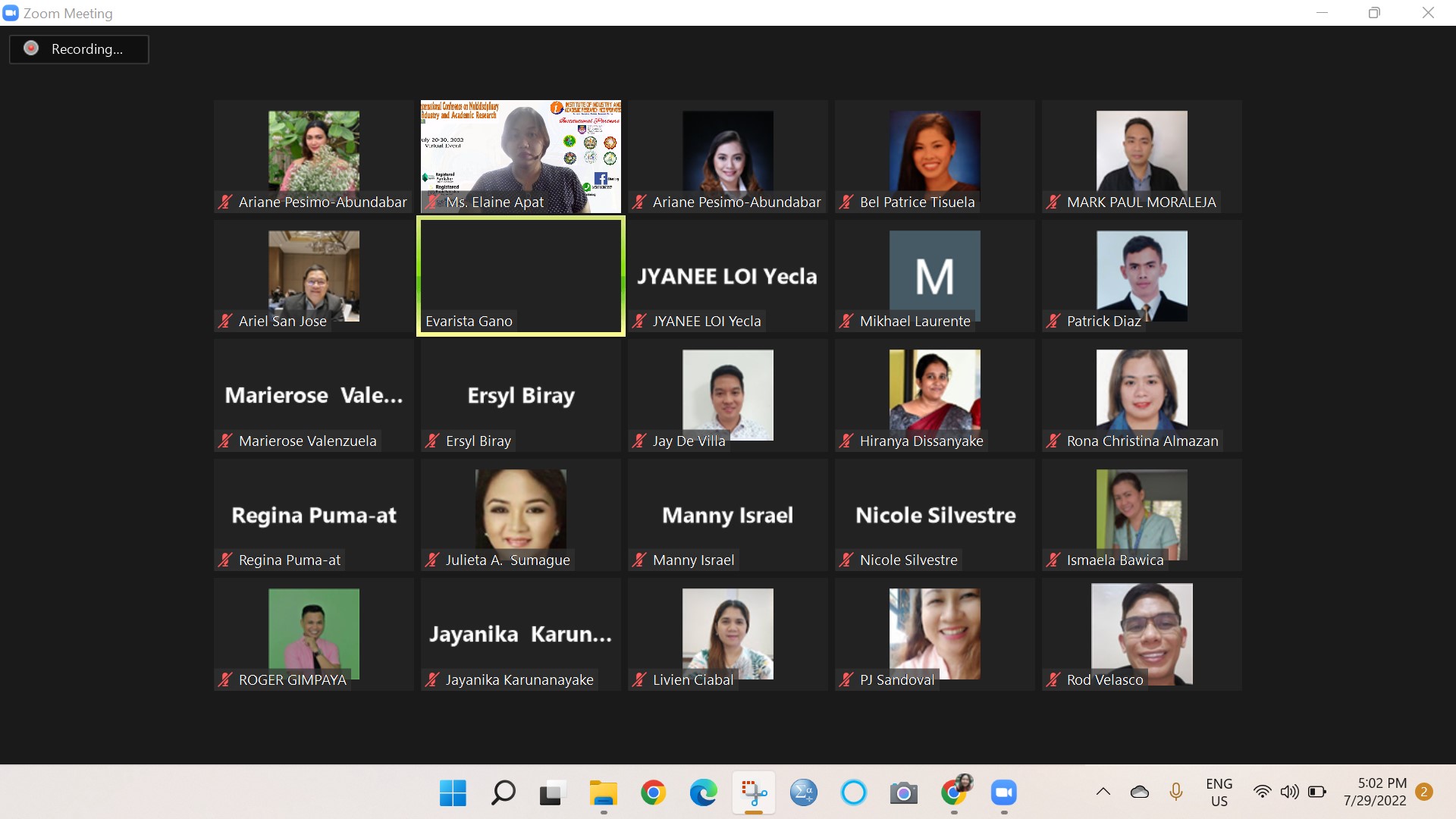The image size is (1456, 819).
Task: Open the notification count badge
Action: tap(1423, 792)
